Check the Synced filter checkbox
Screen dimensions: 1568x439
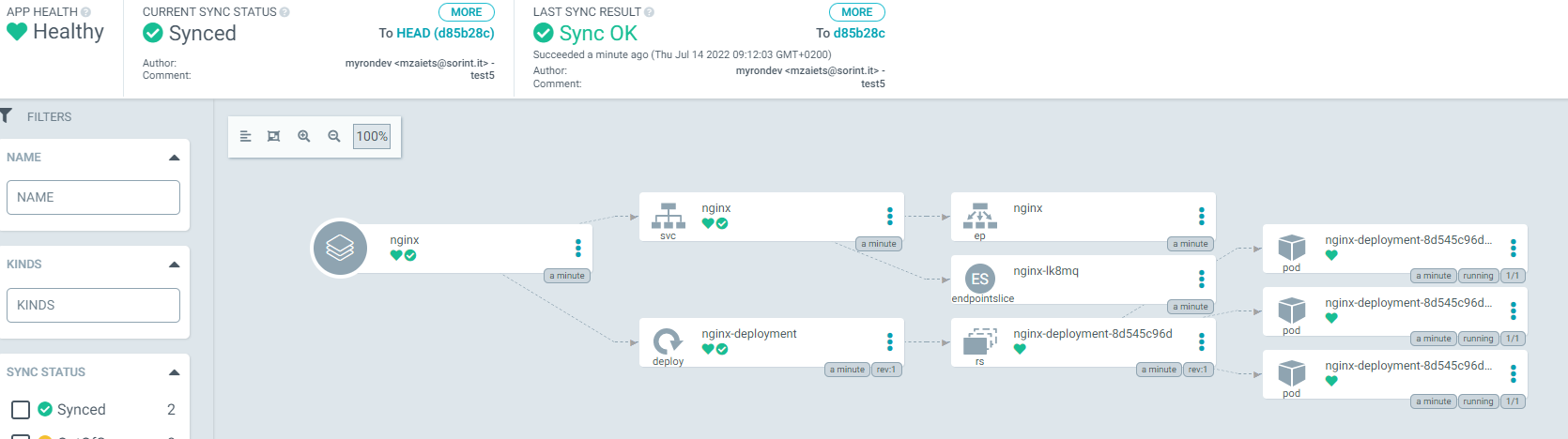click(21, 410)
